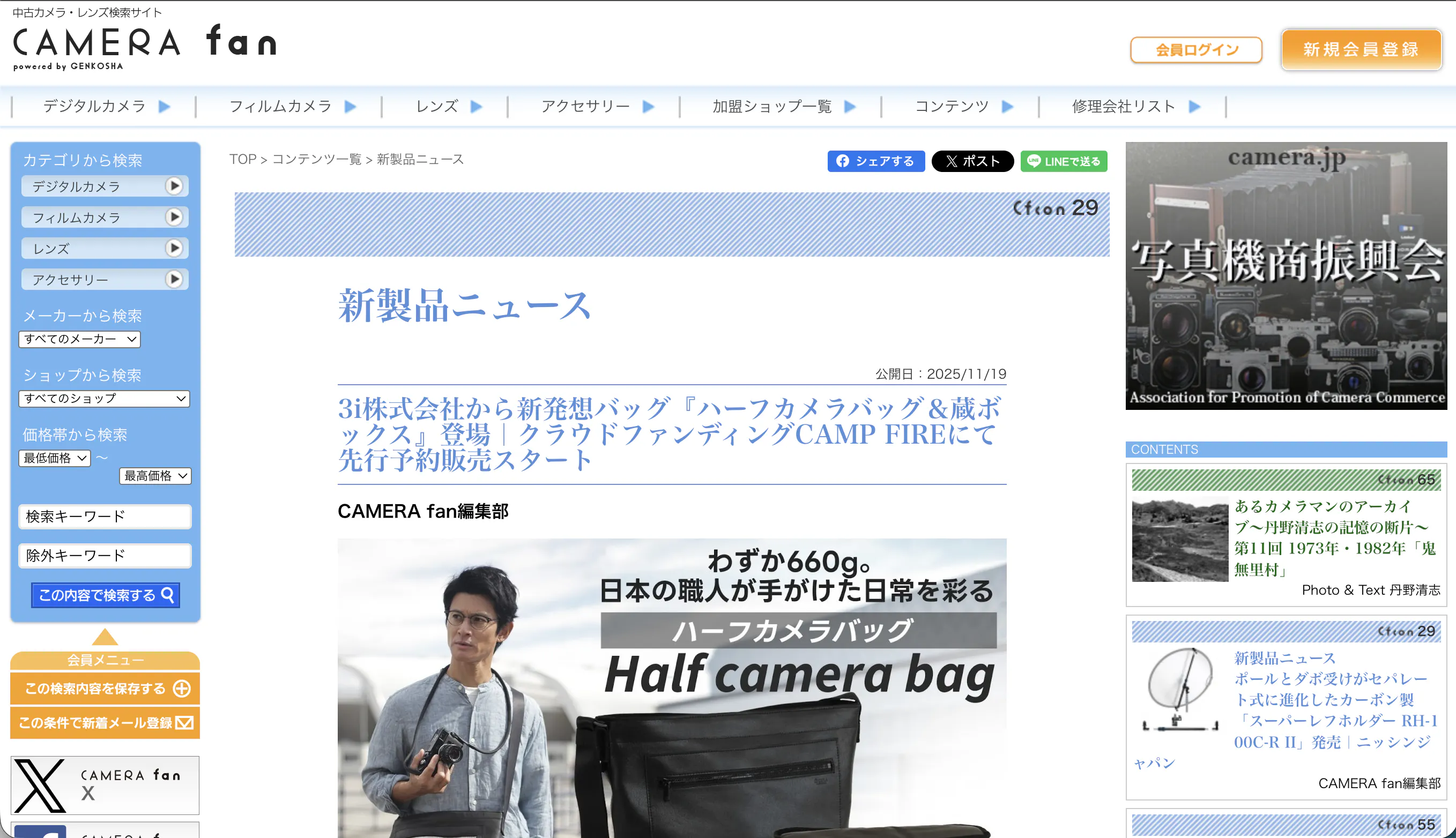Click the Facebook share button icon
Viewport: 1456px width, 838px height.
842,161
